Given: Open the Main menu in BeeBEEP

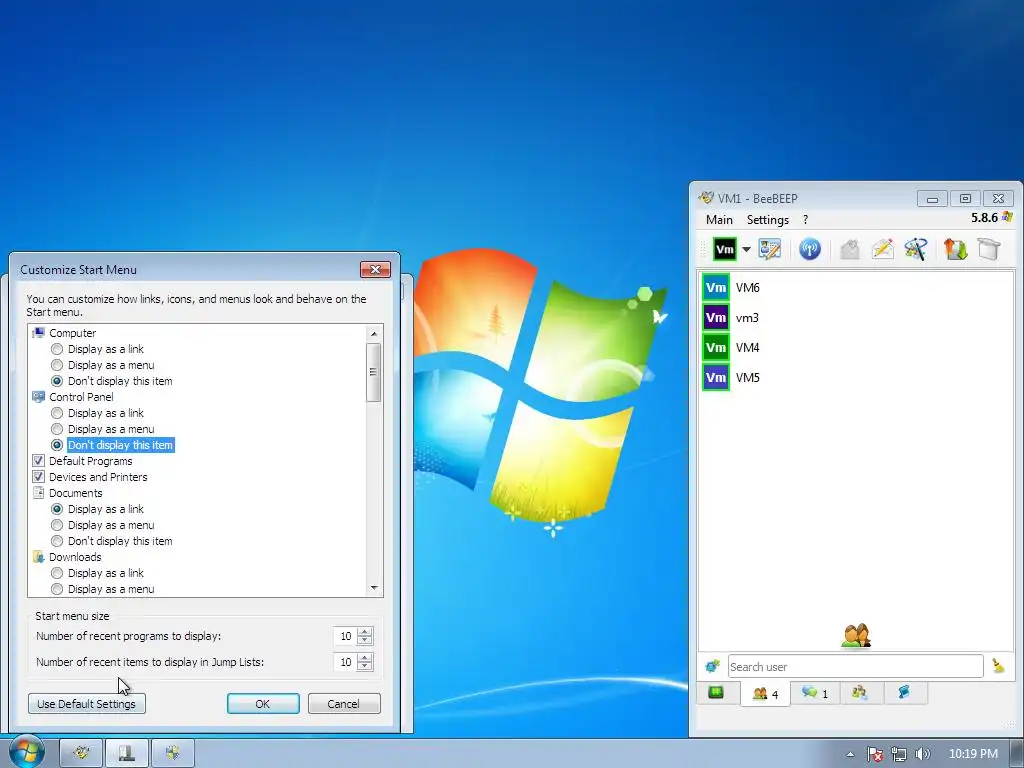Looking at the screenshot, I should click(719, 219).
